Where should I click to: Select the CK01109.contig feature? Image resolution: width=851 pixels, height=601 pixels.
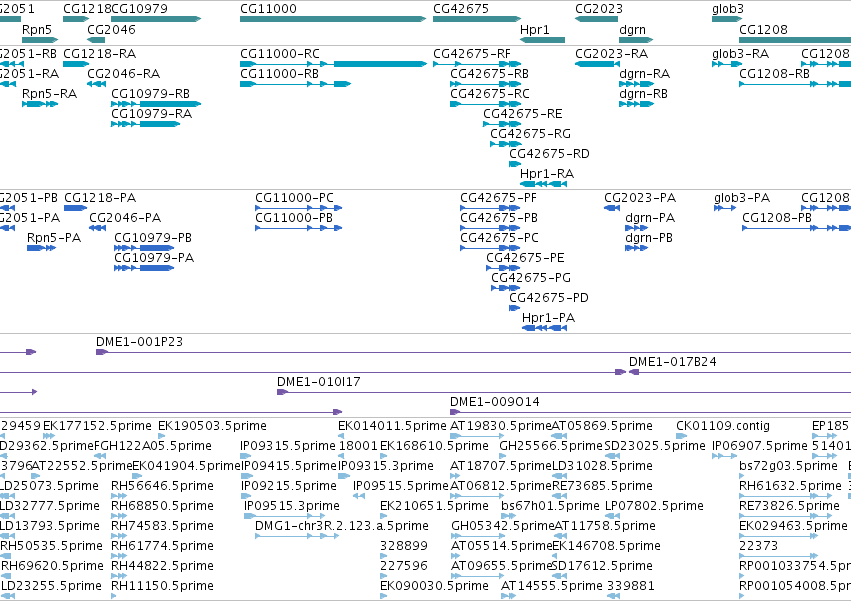tap(682, 436)
